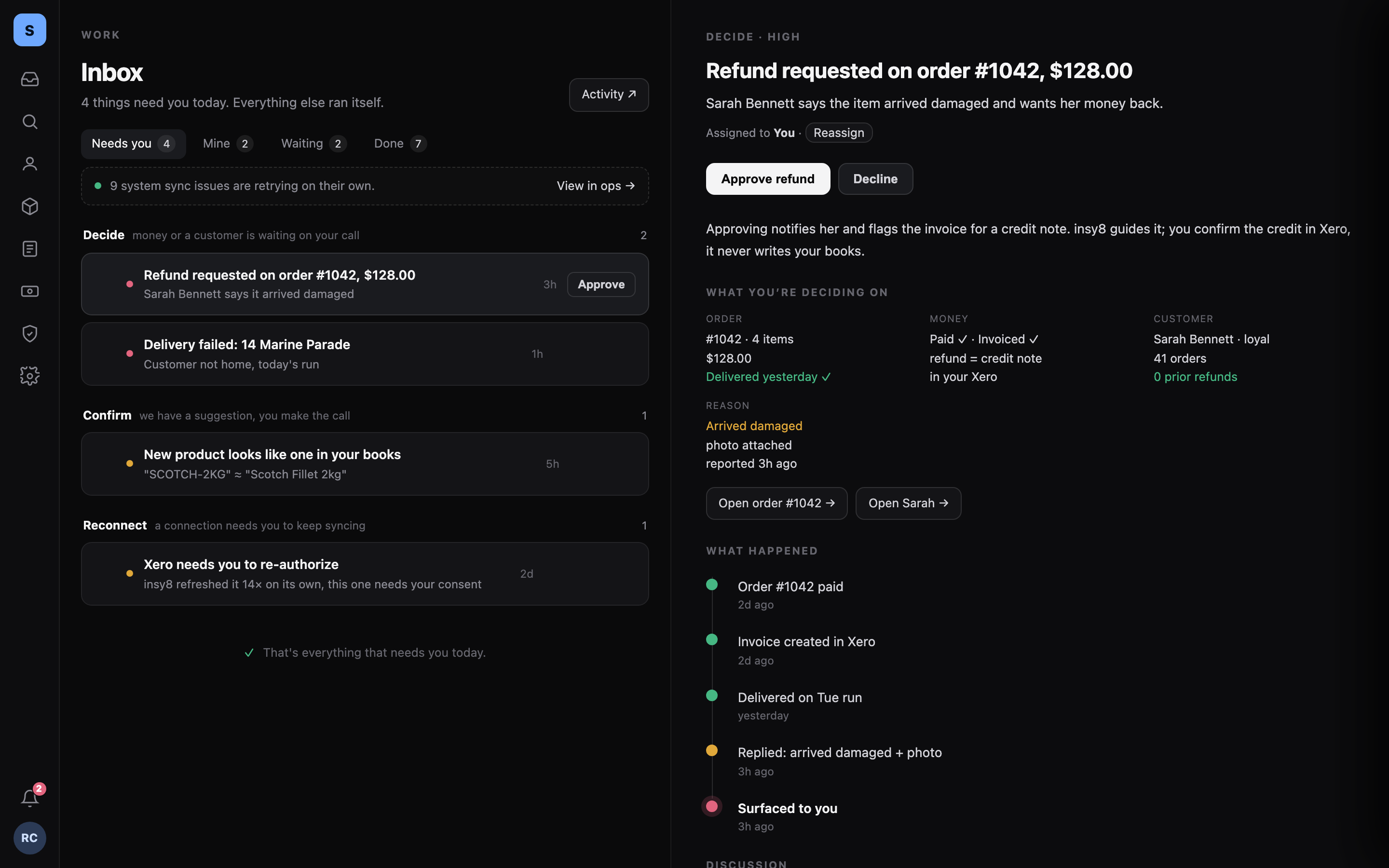Screen dimensions: 1389x868
Task: Open the RC user avatar
Action: pyautogui.click(x=30, y=838)
